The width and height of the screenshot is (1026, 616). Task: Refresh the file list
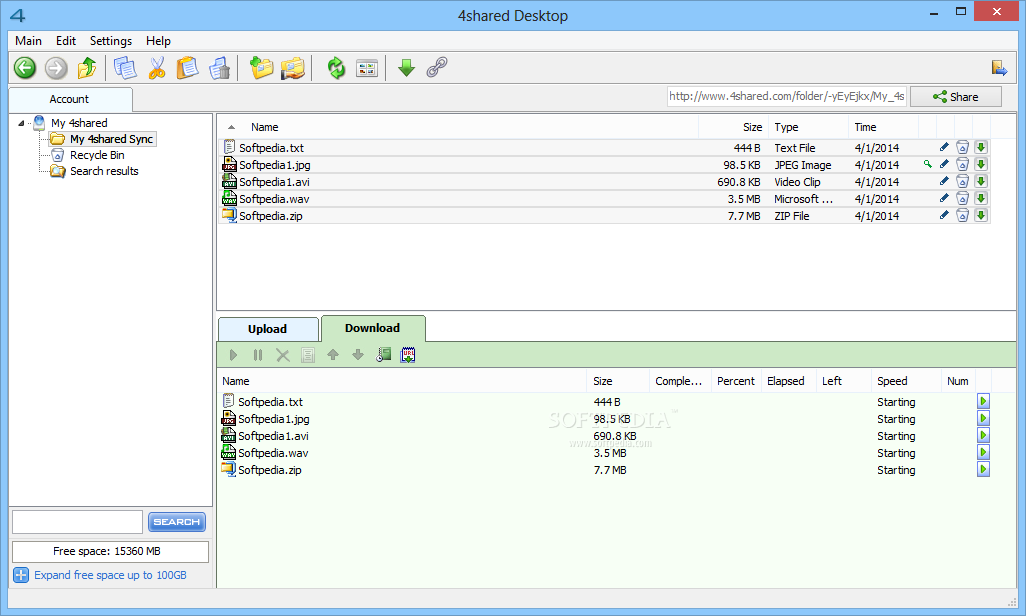tap(336, 67)
